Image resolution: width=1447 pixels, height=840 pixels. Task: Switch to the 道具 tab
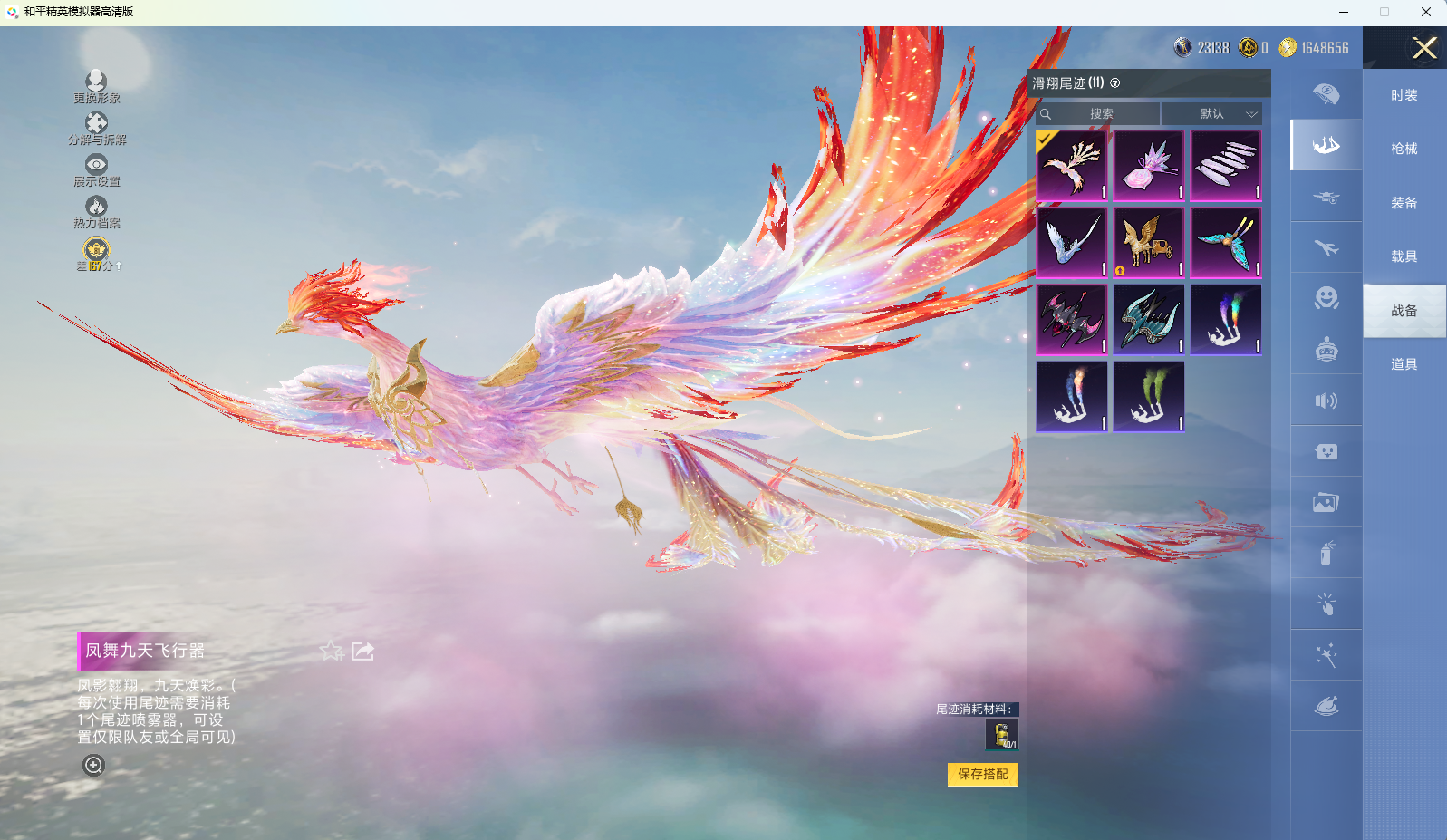(1404, 364)
